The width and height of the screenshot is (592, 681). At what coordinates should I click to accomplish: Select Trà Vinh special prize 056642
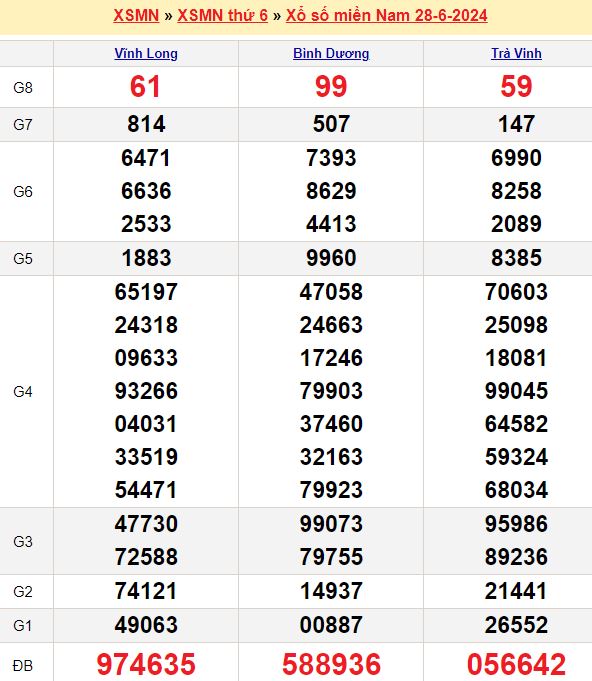tap(516, 664)
